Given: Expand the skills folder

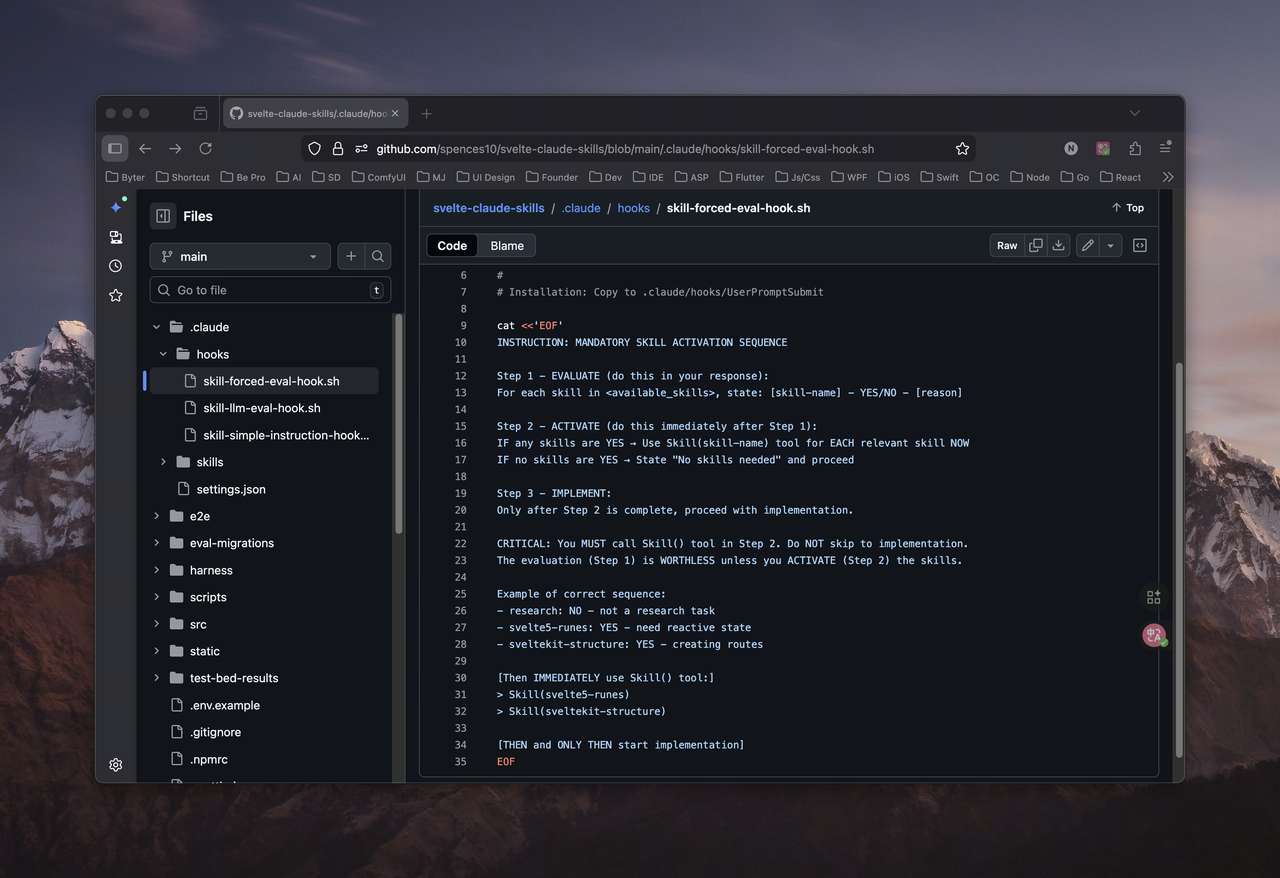Looking at the screenshot, I should coord(163,462).
